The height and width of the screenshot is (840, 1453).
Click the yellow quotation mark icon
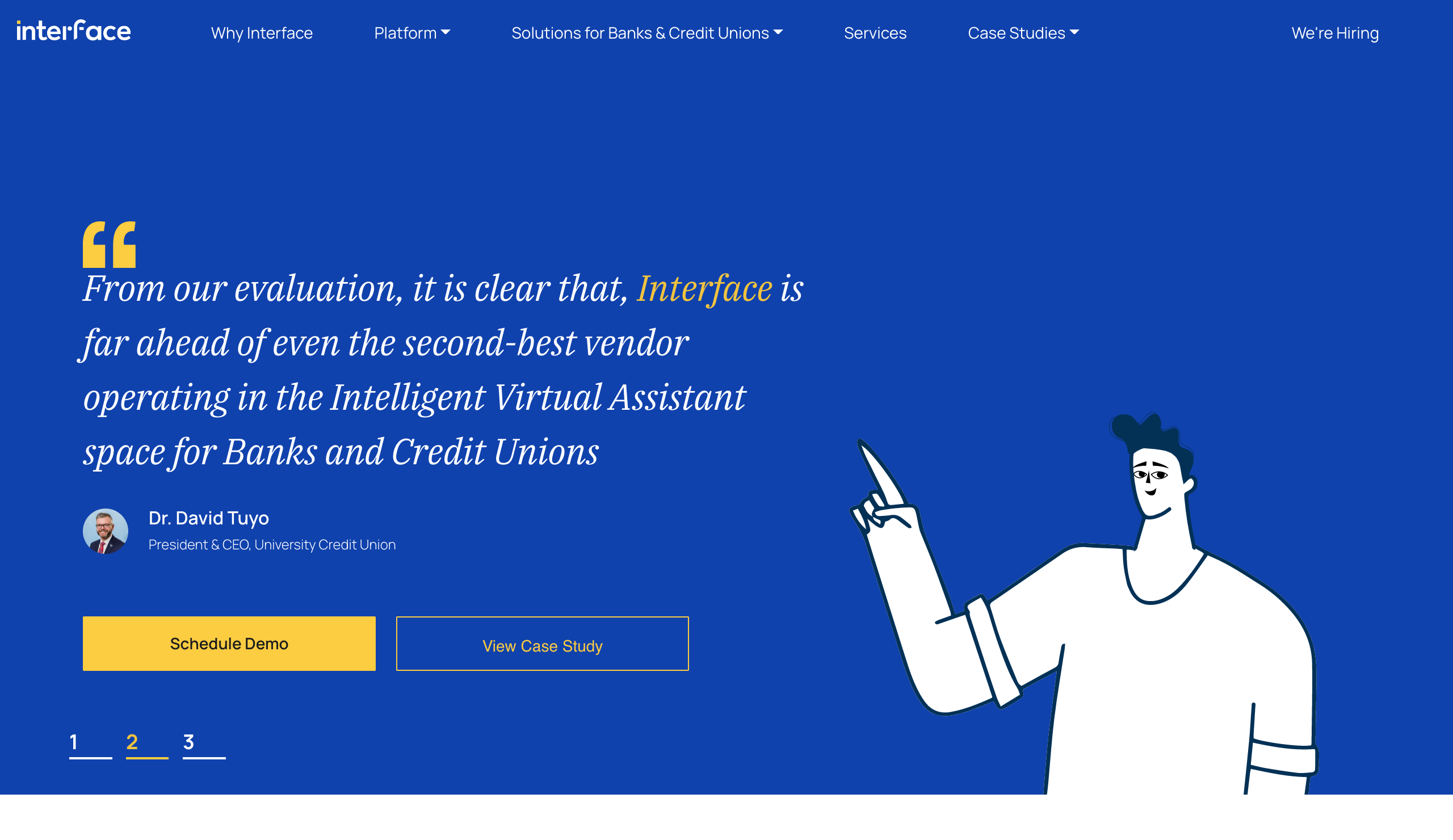(x=109, y=245)
